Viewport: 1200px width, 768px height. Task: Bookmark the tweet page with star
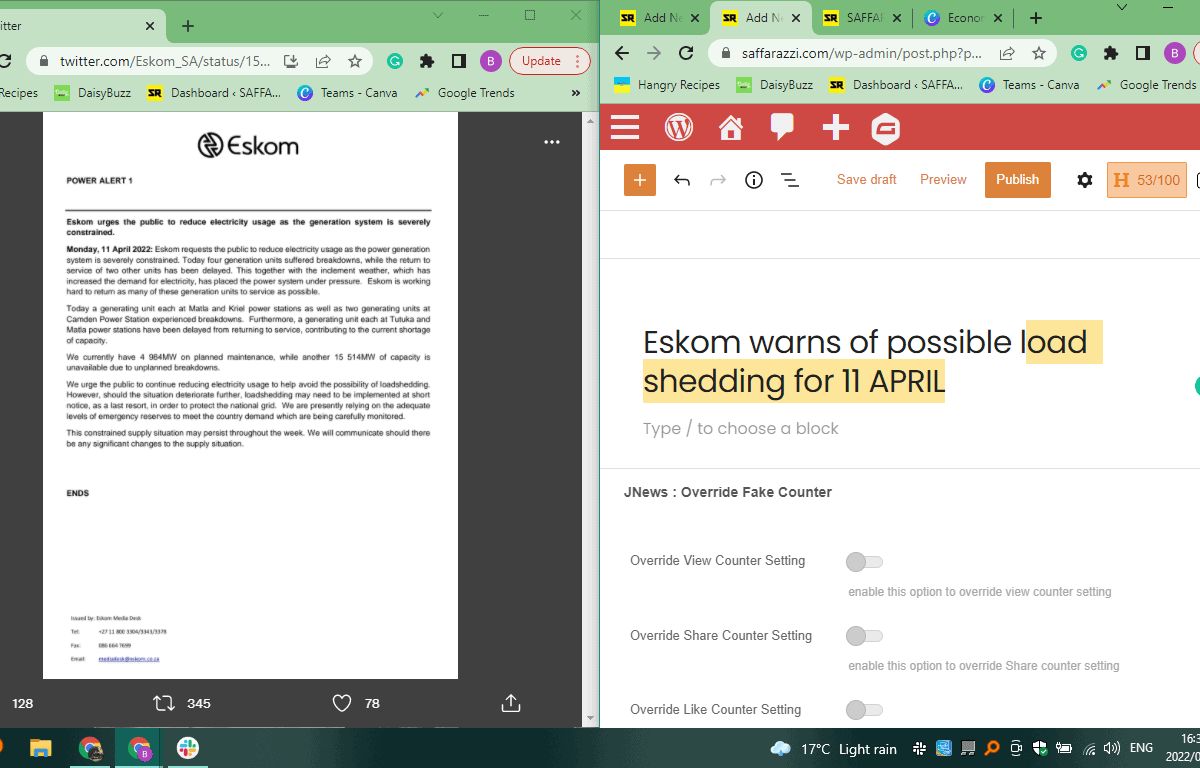coord(355,61)
